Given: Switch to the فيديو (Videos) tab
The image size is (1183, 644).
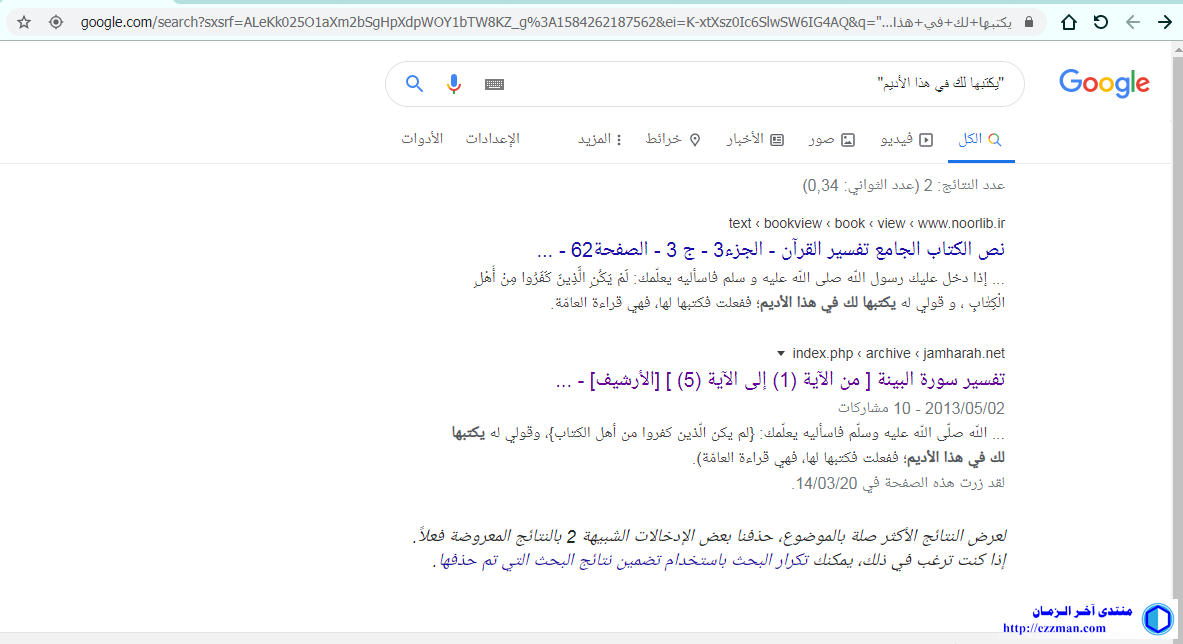Looking at the screenshot, I should 906,139.
